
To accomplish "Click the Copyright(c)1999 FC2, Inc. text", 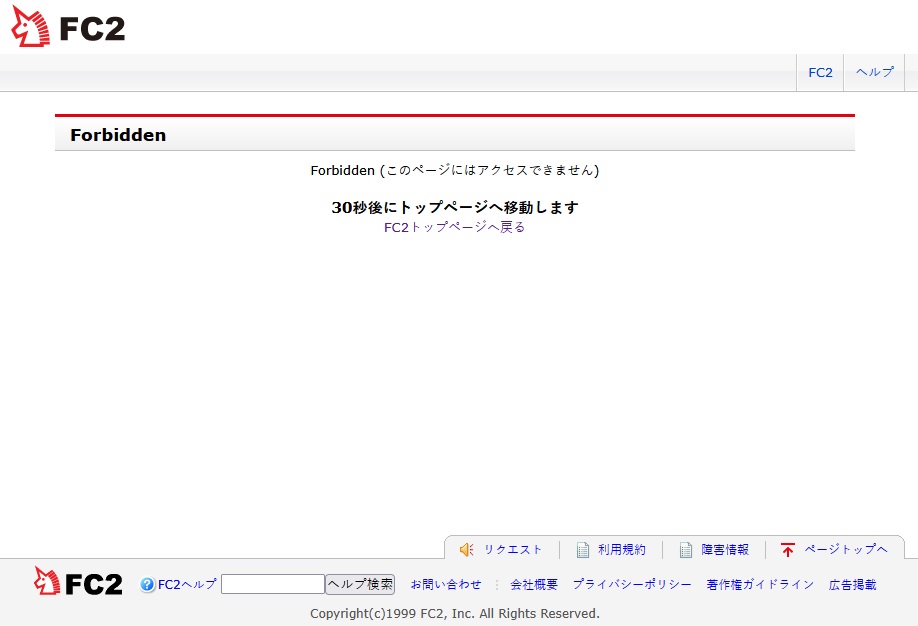I will tap(455, 614).
